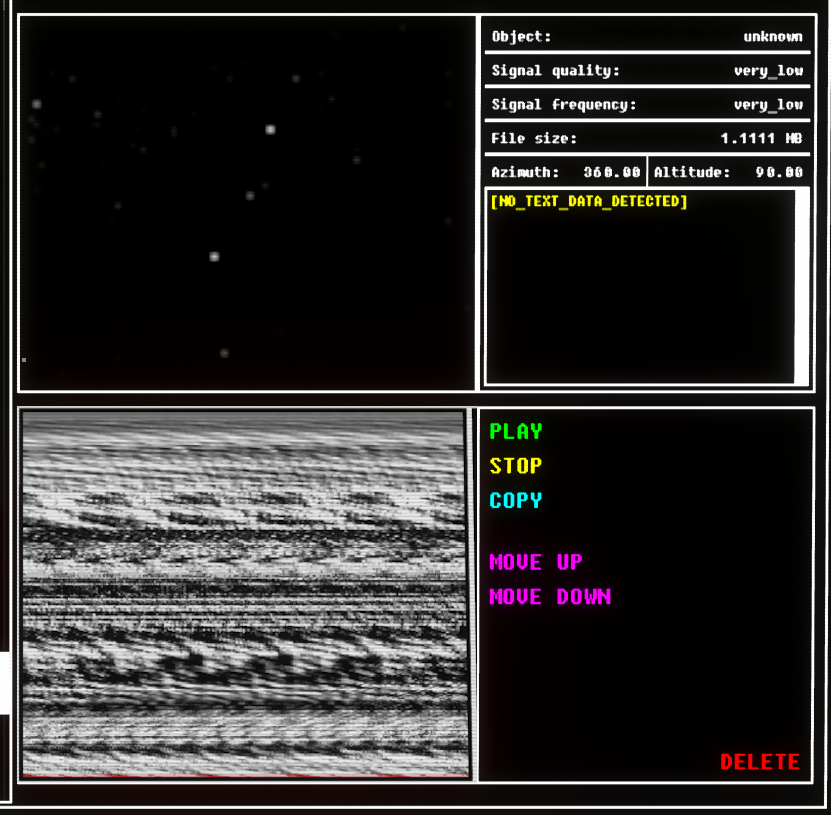The height and width of the screenshot is (815, 831).
Task: Click the white scrollbar of the text data box
Action: [801, 286]
